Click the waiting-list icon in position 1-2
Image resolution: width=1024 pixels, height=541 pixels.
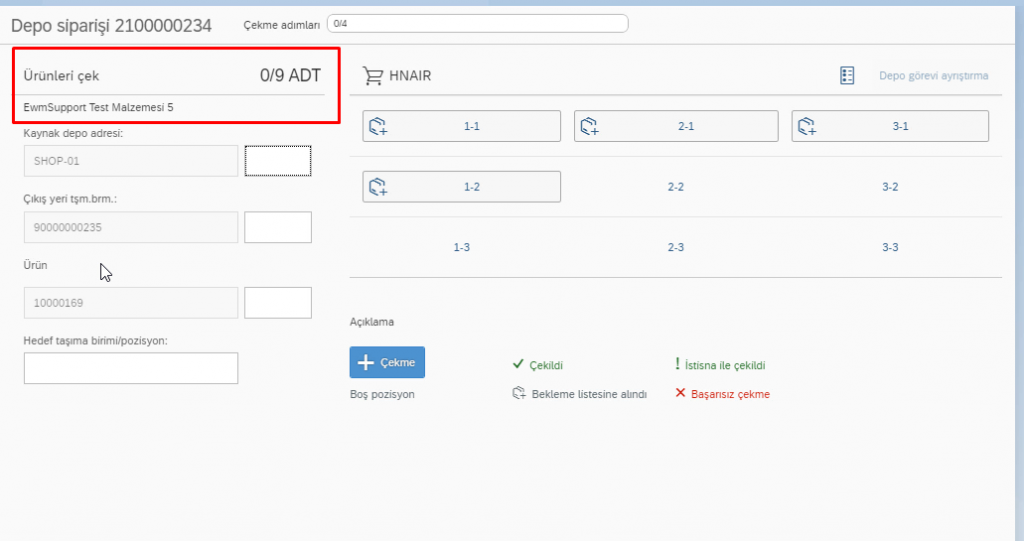tap(378, 187)
